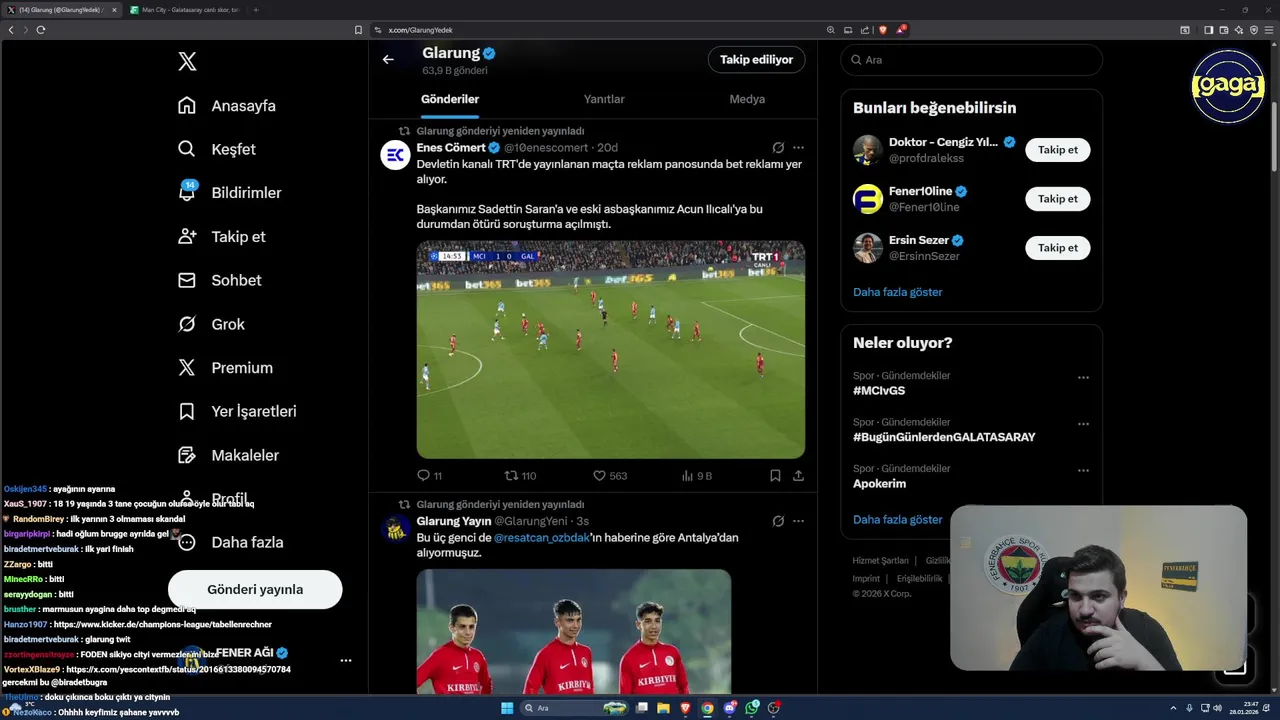Repost Enes Cömert's post (110 reposts)
This screenshot has height=720, width=1280.
click(x=520, y=476)
